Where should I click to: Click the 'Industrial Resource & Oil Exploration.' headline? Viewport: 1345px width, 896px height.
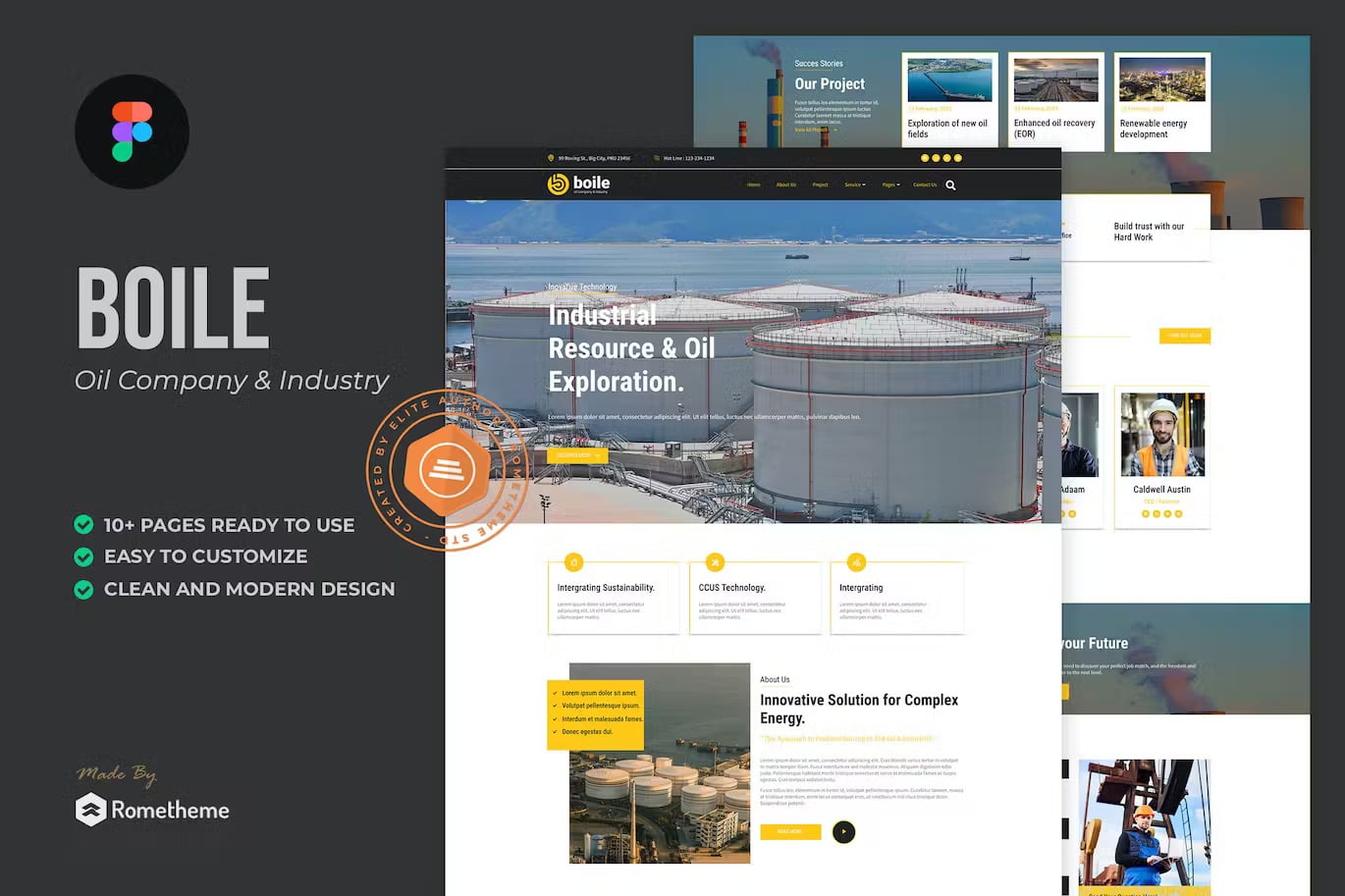632,348
